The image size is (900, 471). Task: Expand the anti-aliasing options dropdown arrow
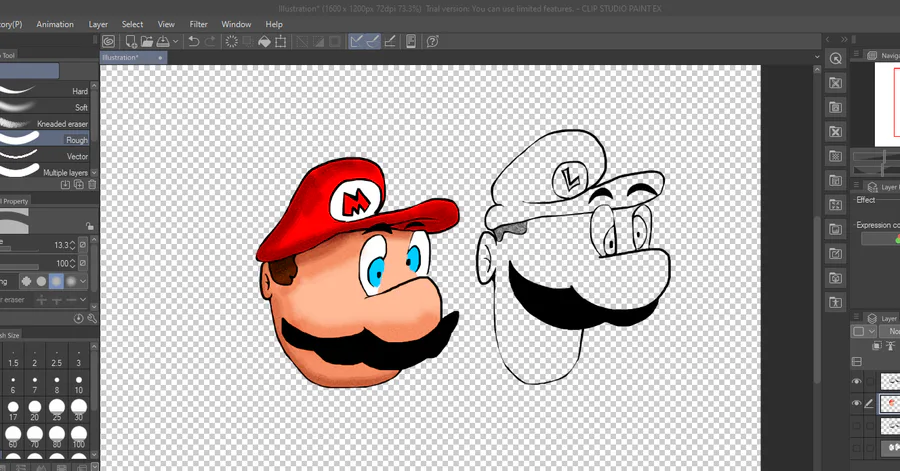coord(83,281)
